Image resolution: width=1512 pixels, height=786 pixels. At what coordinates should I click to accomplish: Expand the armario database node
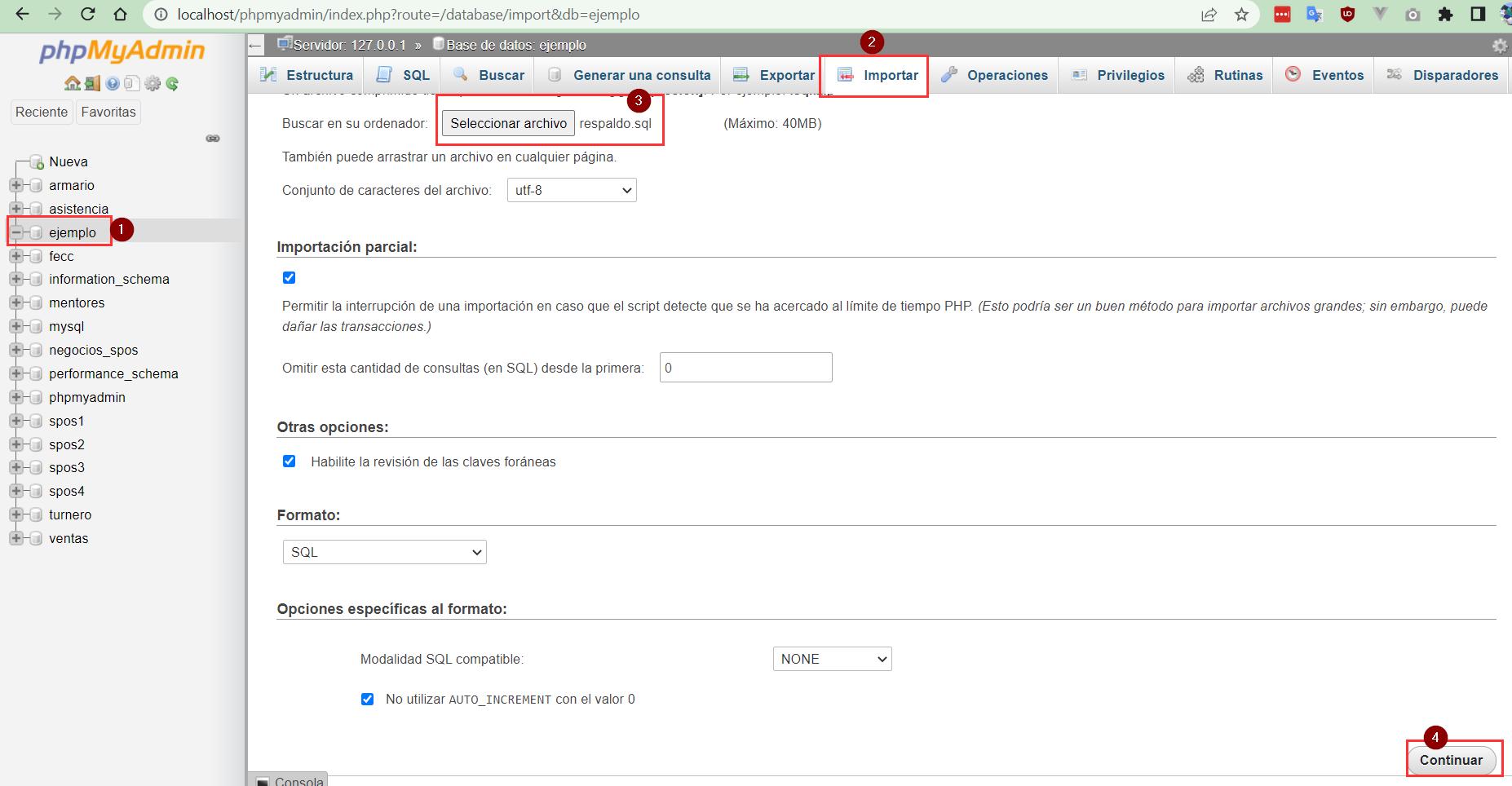(x=15, y=185)
